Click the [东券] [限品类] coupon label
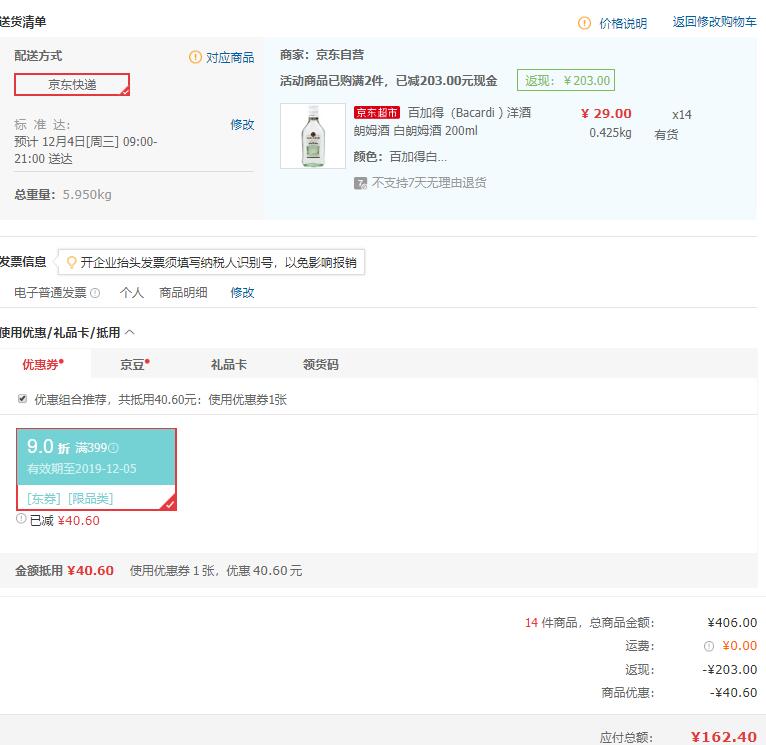The width and height of the screenshot is (766, 745). coord(70,498)
